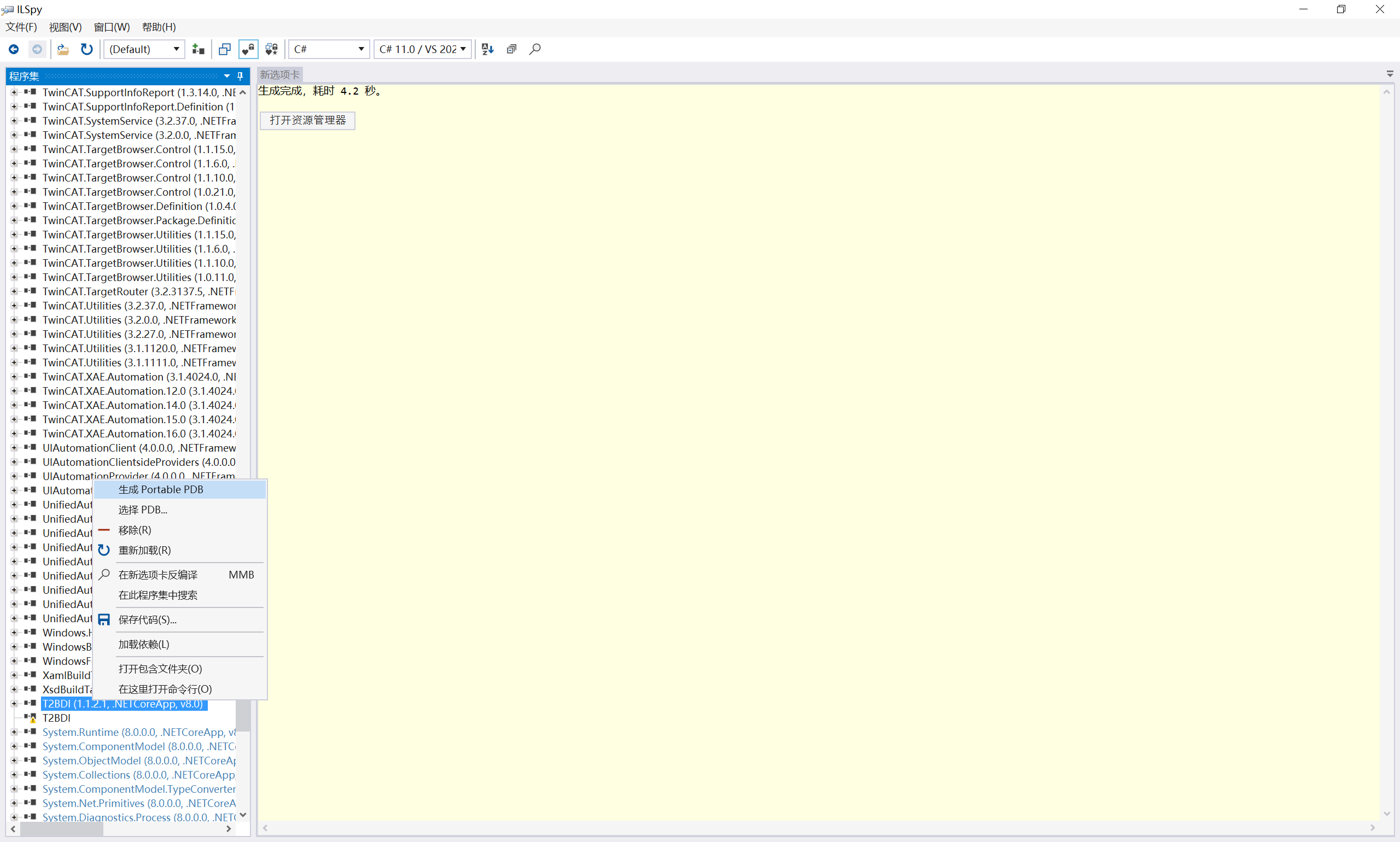Click the assembly list vertical scrollbar thumb
1400x842 pixels.
243,715
